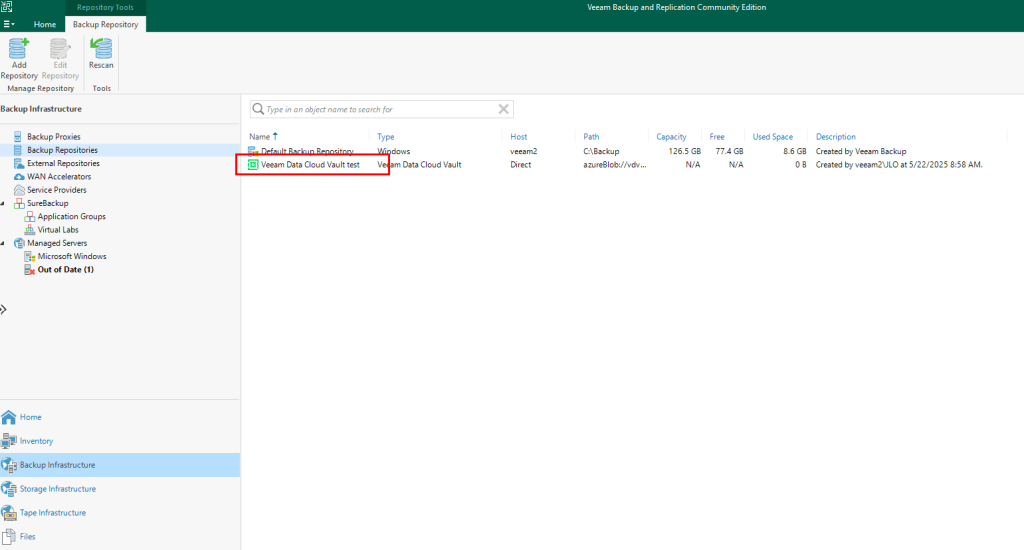Open the Inventory navigation view

point(36,441)
